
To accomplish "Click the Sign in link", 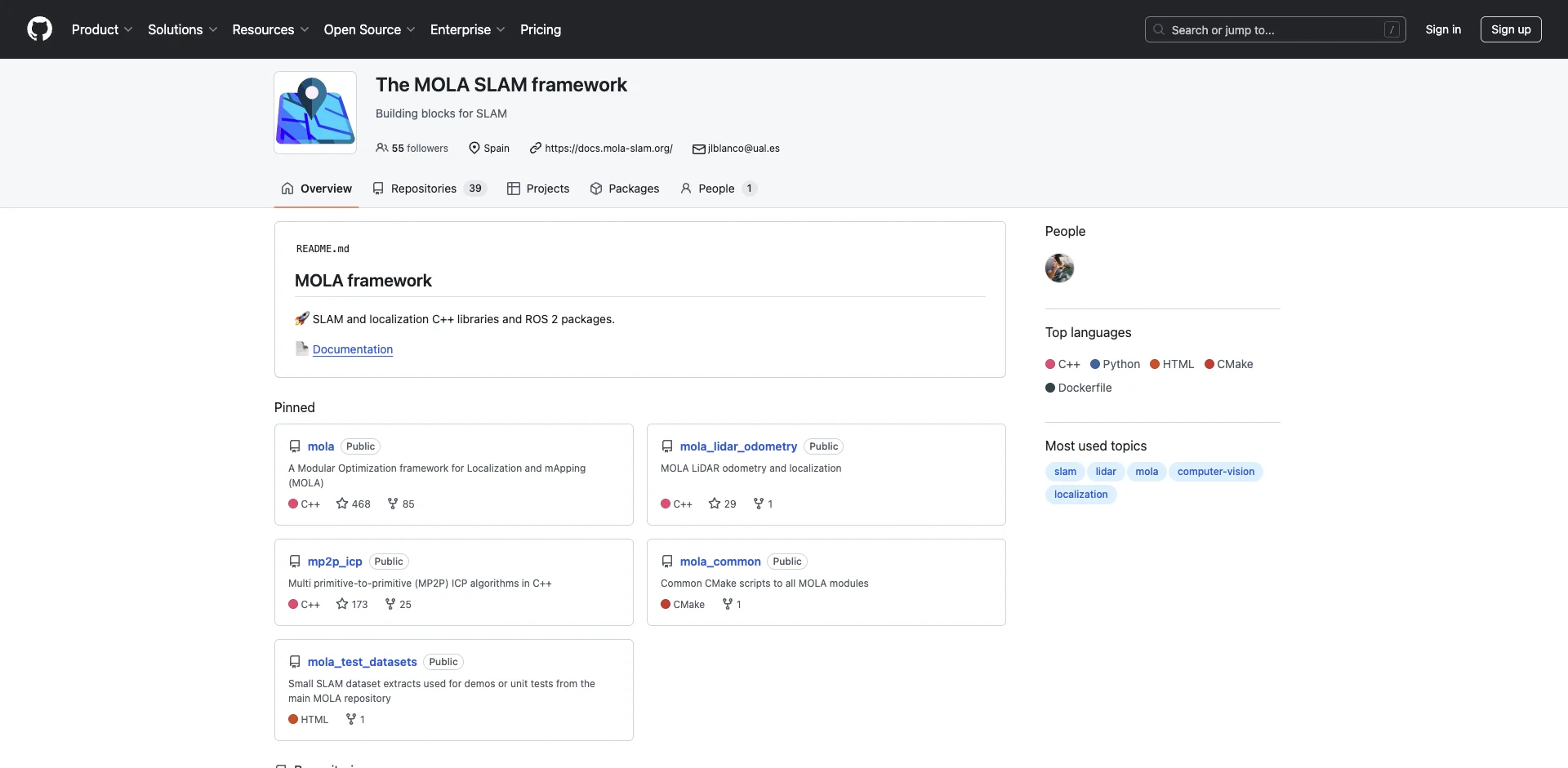I will point(1443,29).
